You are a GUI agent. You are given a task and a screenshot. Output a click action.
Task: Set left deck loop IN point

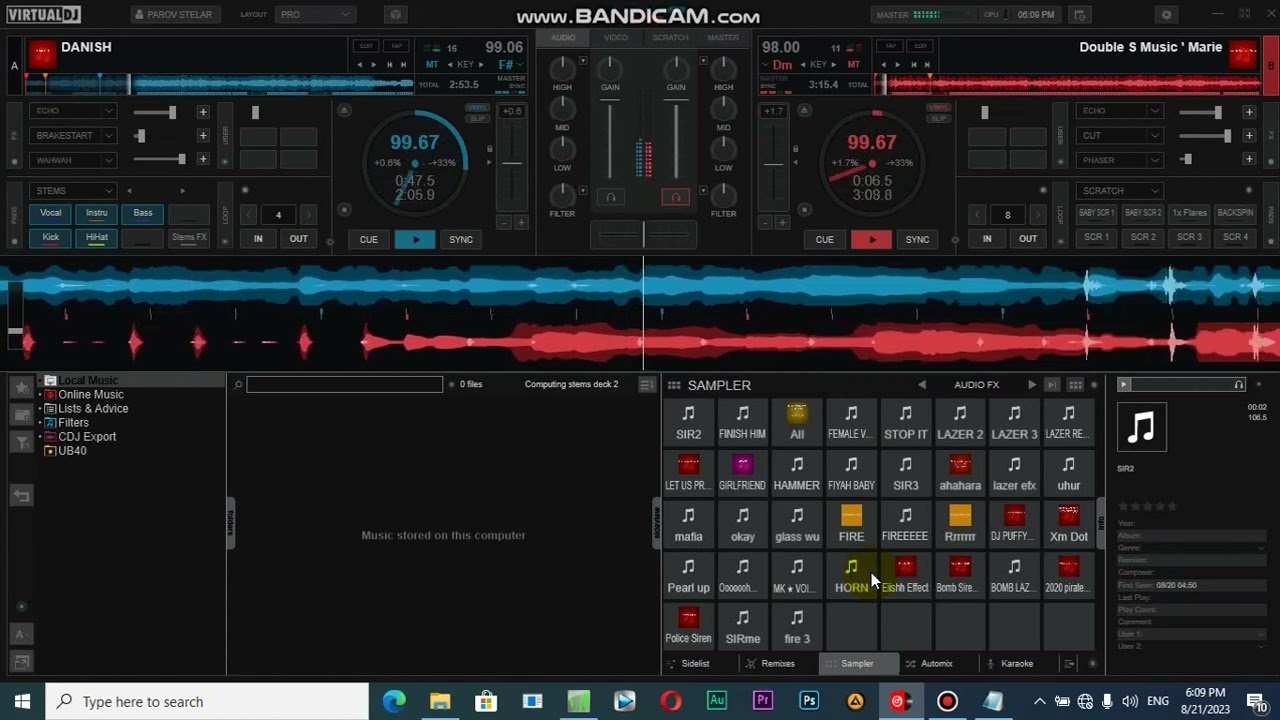[258, 239]
